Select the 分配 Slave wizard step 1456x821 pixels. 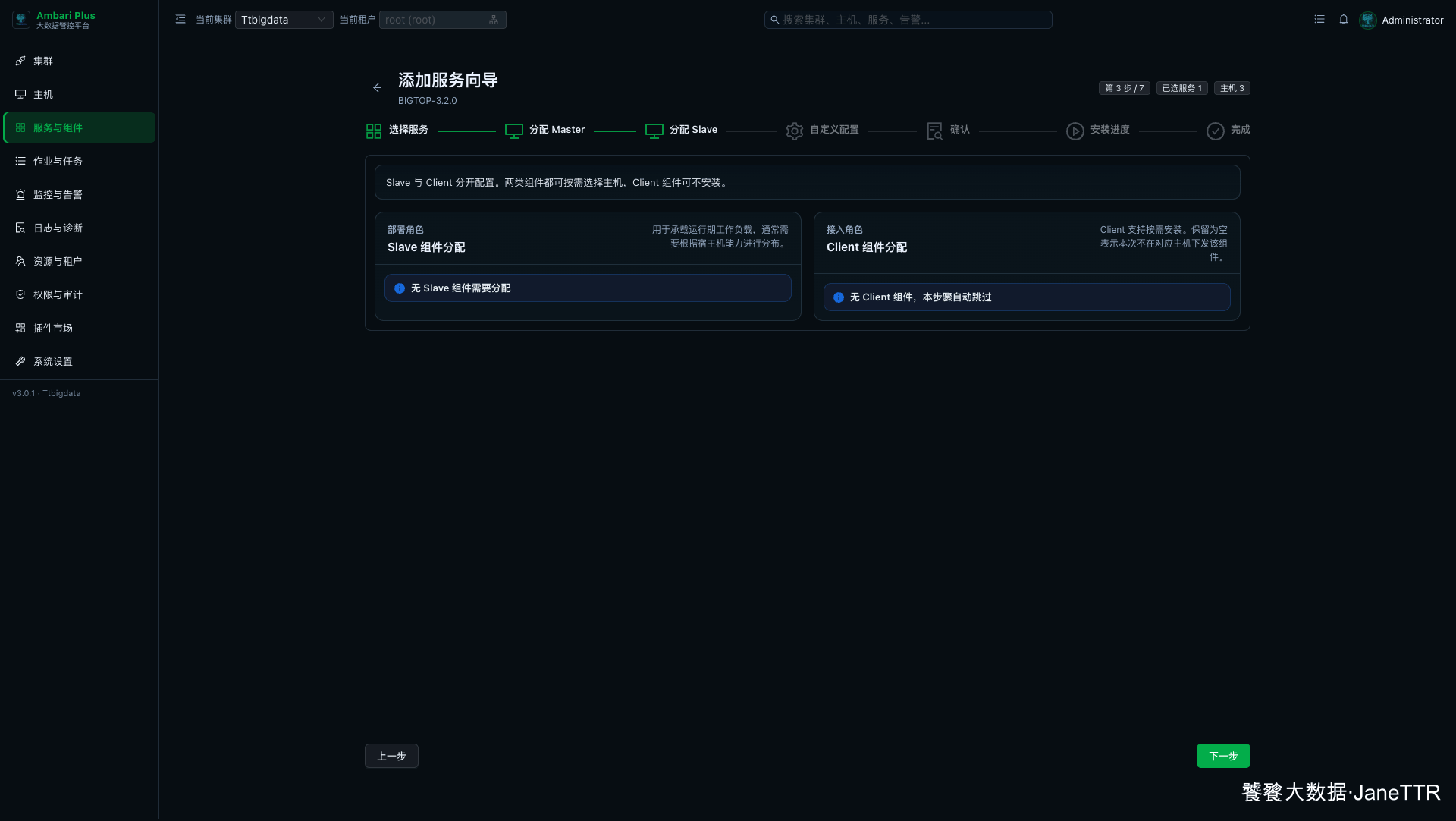(x=681, y=131)
